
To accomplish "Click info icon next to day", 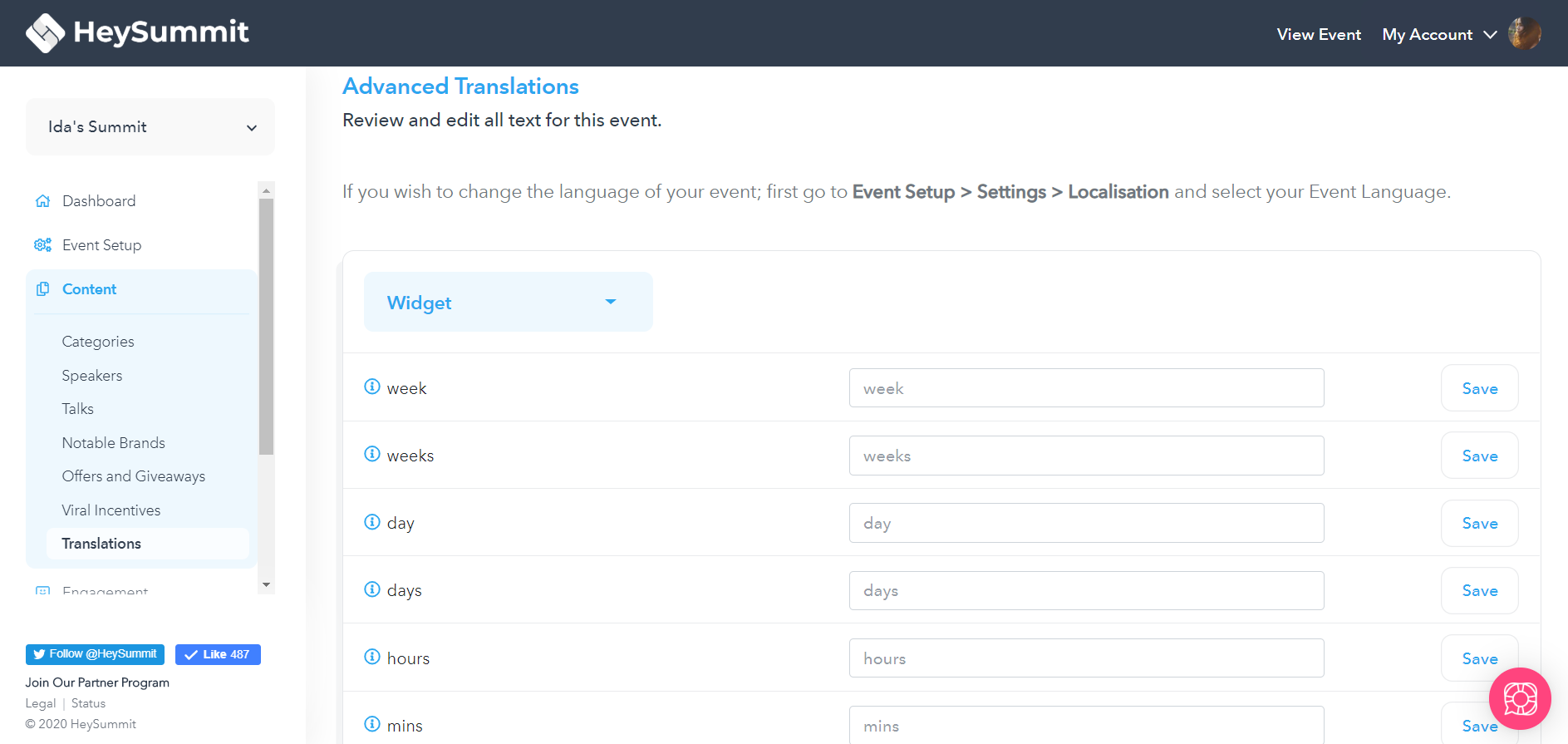I will coord(372,521).
